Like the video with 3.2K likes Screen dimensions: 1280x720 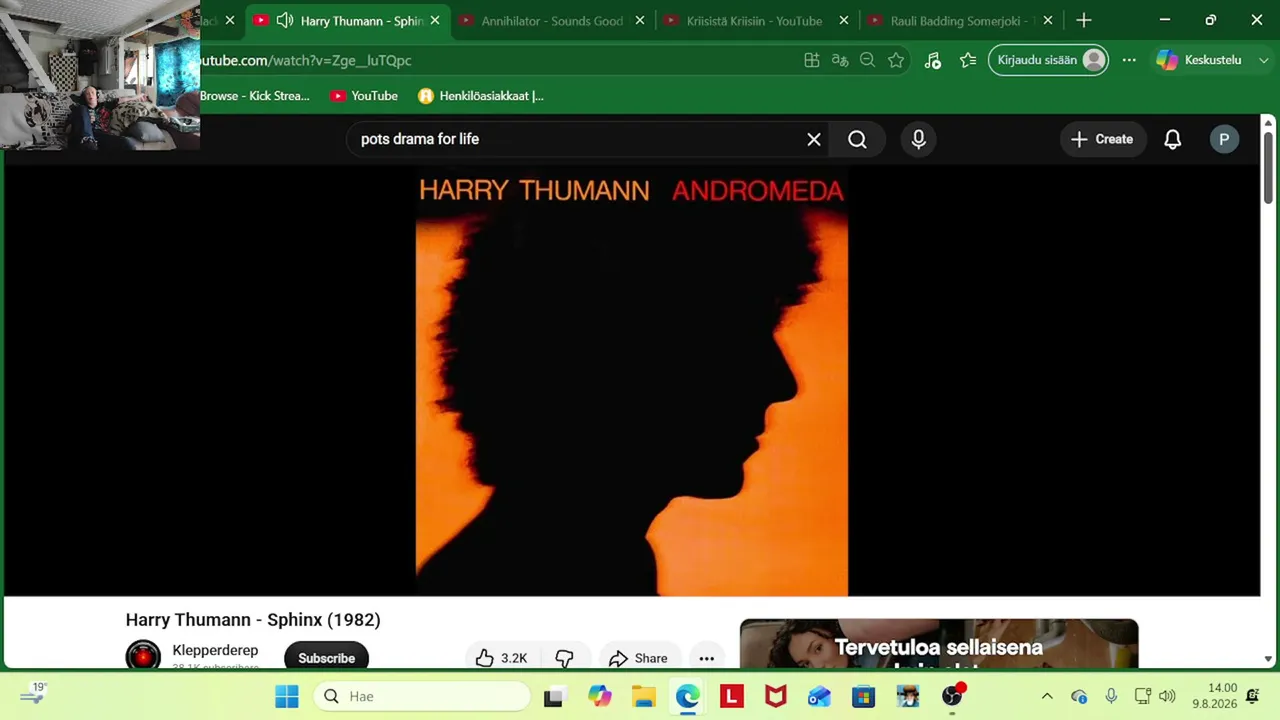pos(501,657)
